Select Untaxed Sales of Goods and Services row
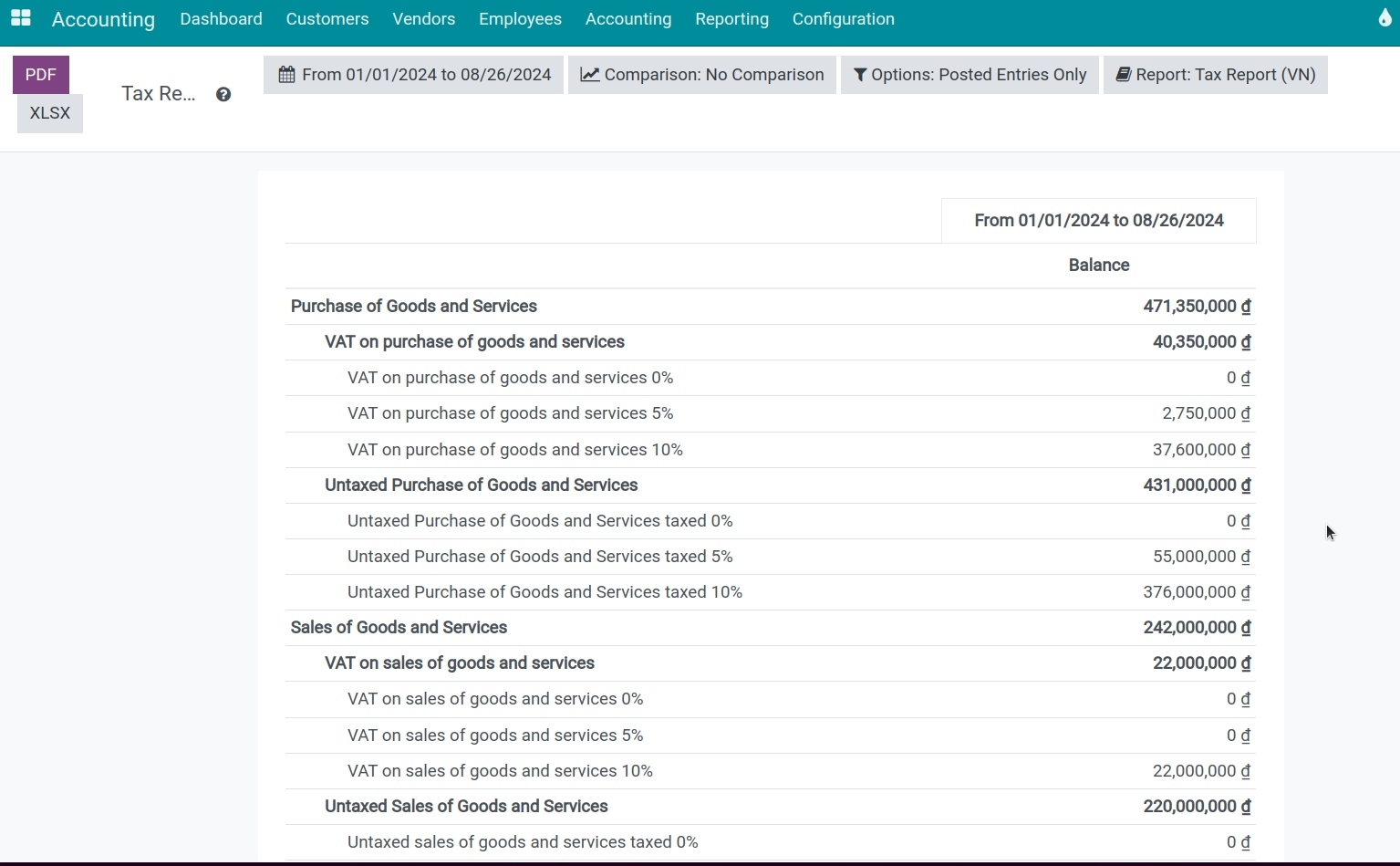Screen dimensions: 1400x866 coord(770,807)
